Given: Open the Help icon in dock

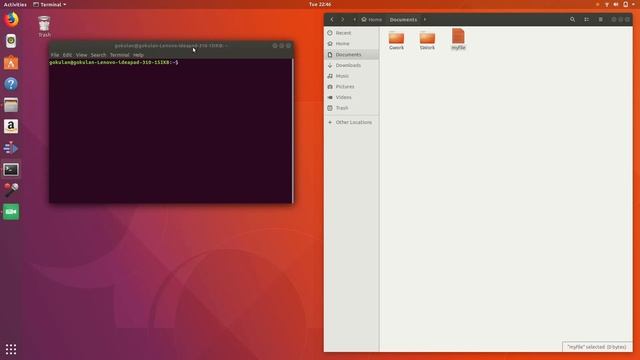Looking at the screenshot, I should coord(11,84).
